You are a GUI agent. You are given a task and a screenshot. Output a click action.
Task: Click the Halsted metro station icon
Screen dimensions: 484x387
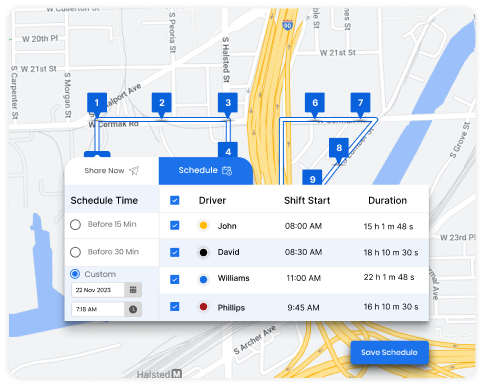point(177,374)
